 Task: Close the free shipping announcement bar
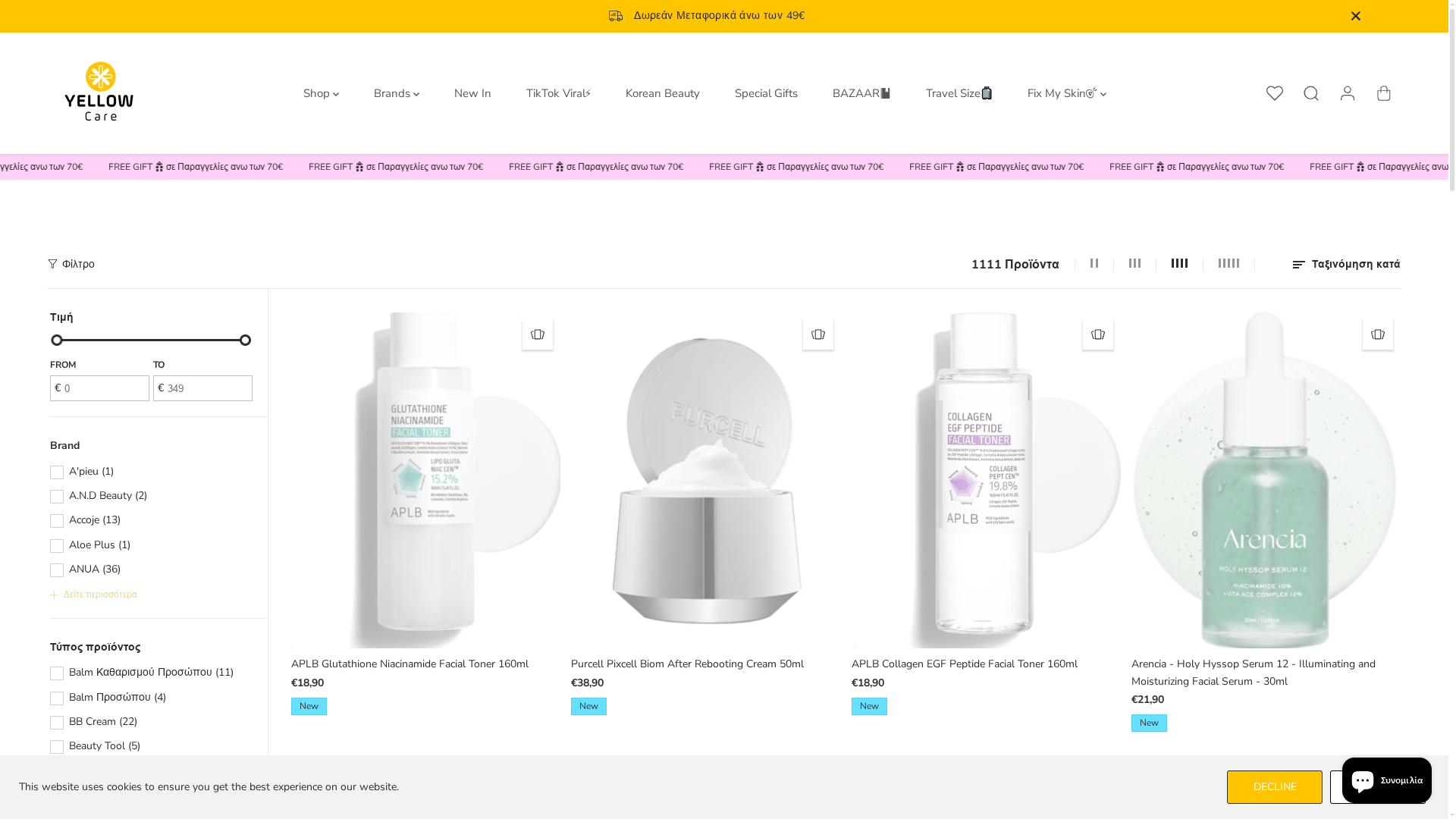(x=1356, y=16)
